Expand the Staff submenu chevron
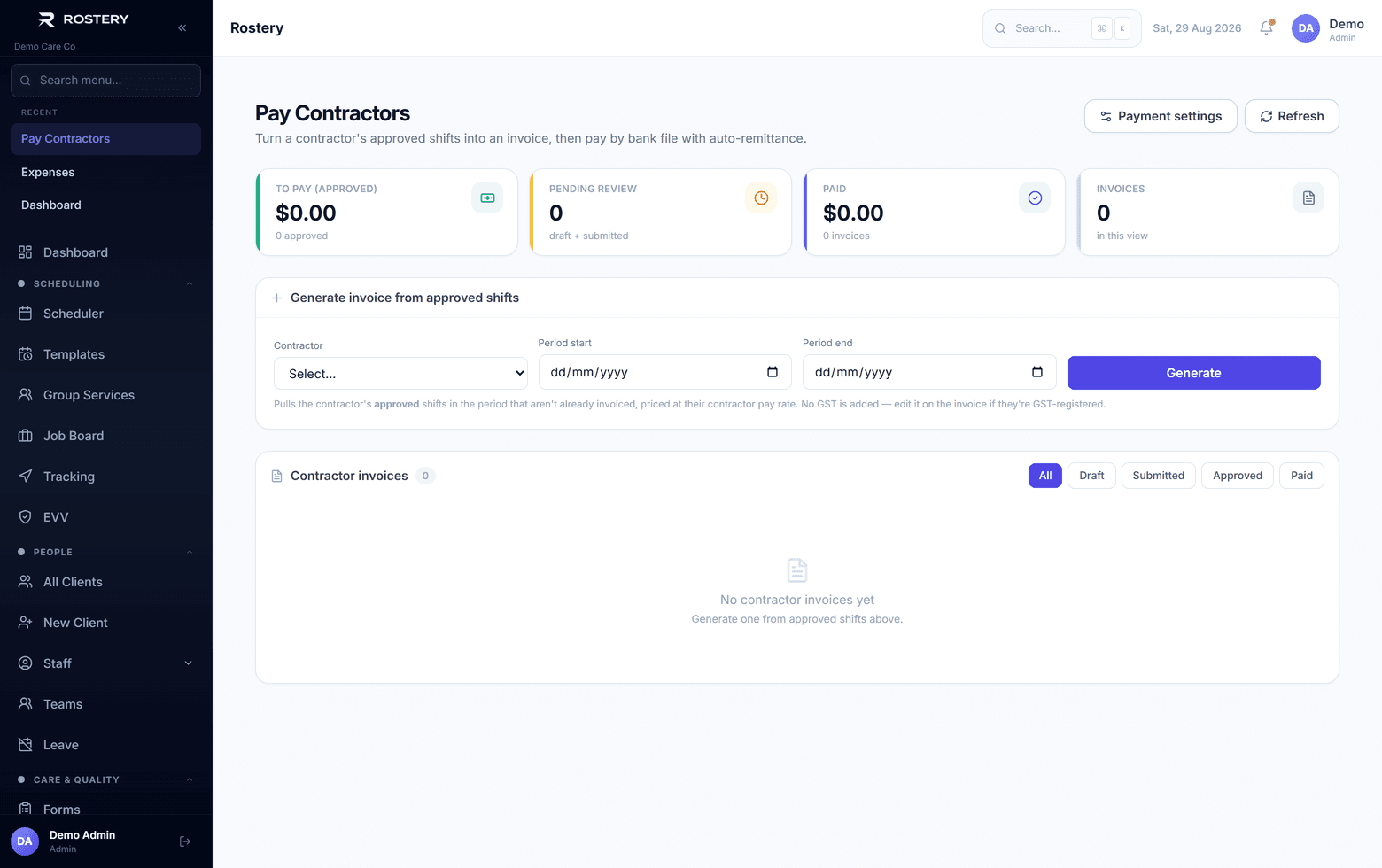This screenshot has height=868, width=1382. [x=188, y=663]
